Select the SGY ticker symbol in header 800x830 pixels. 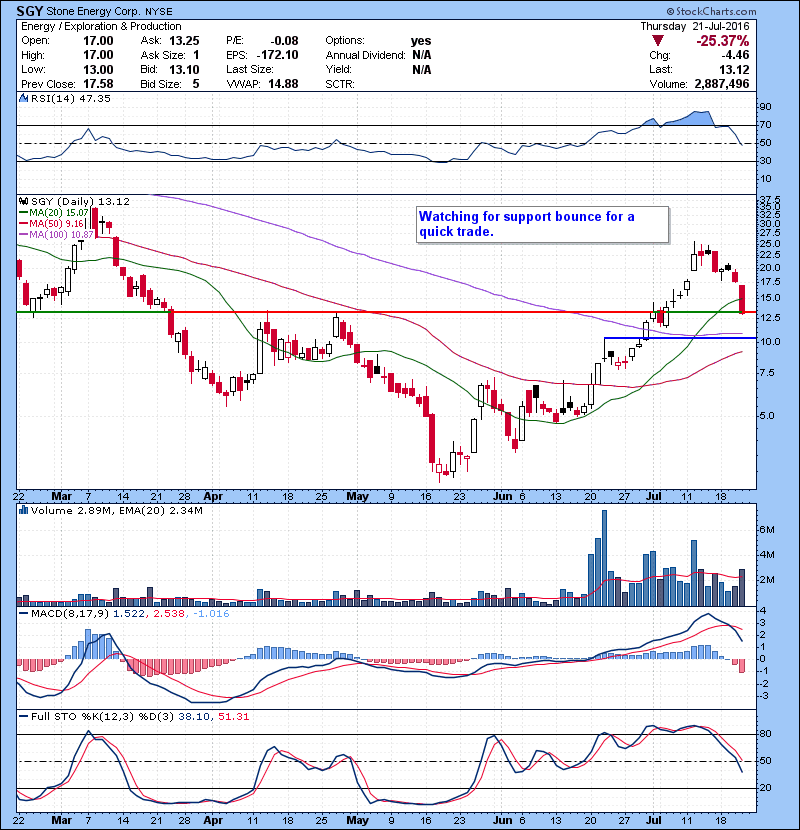point(30,11)
